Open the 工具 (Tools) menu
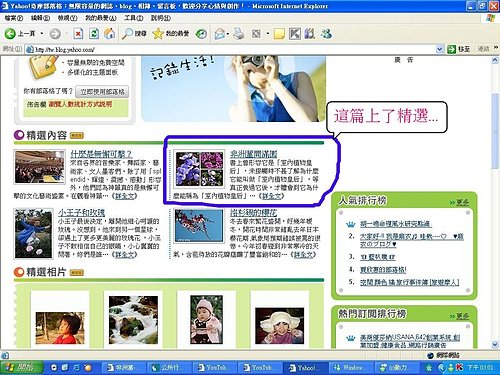 (x=134, y=18)
